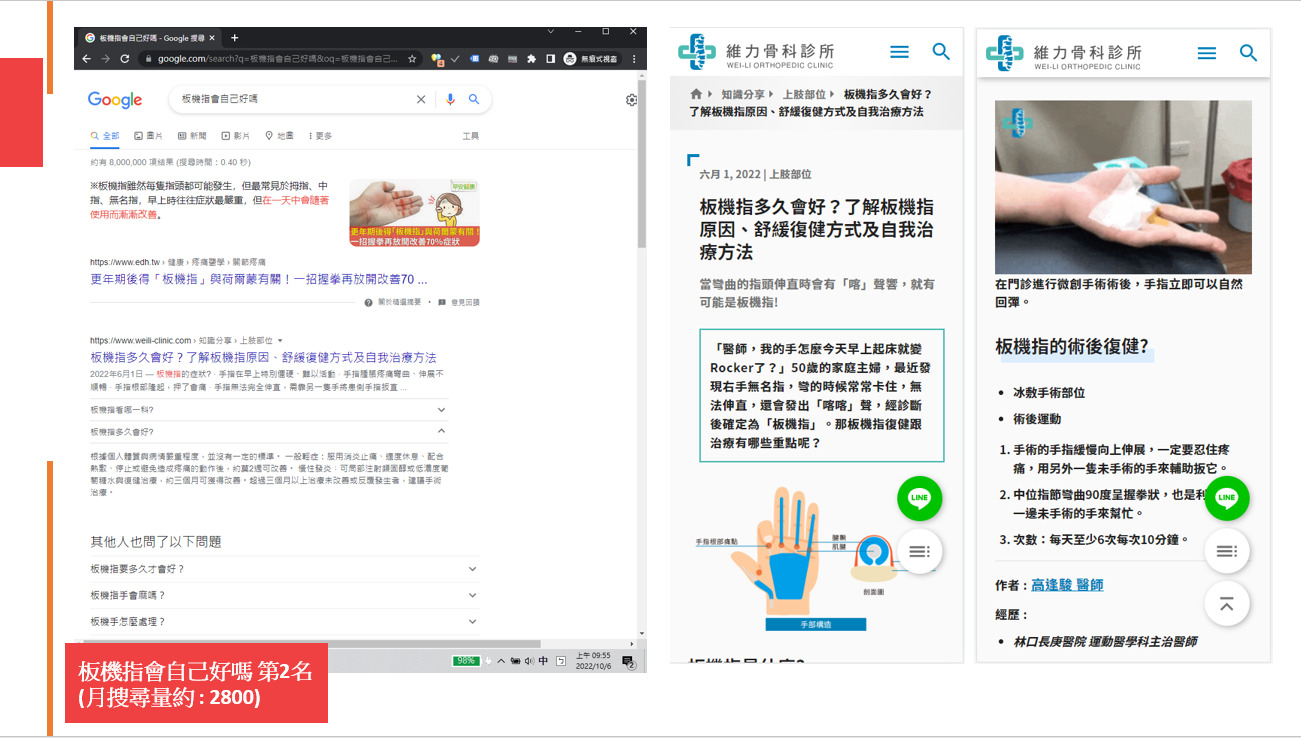Viewport: 1301px width, 738px height.
Task: Open the 更年期後得「板機指」featured snippet link
Action: point(259,279)
